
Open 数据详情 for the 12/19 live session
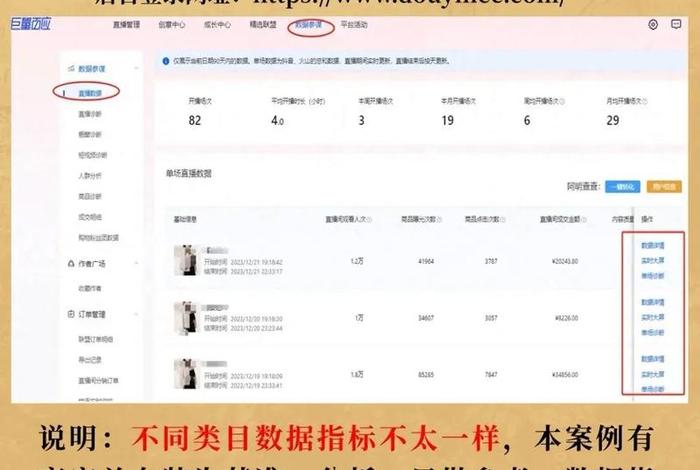click(653, 359)
